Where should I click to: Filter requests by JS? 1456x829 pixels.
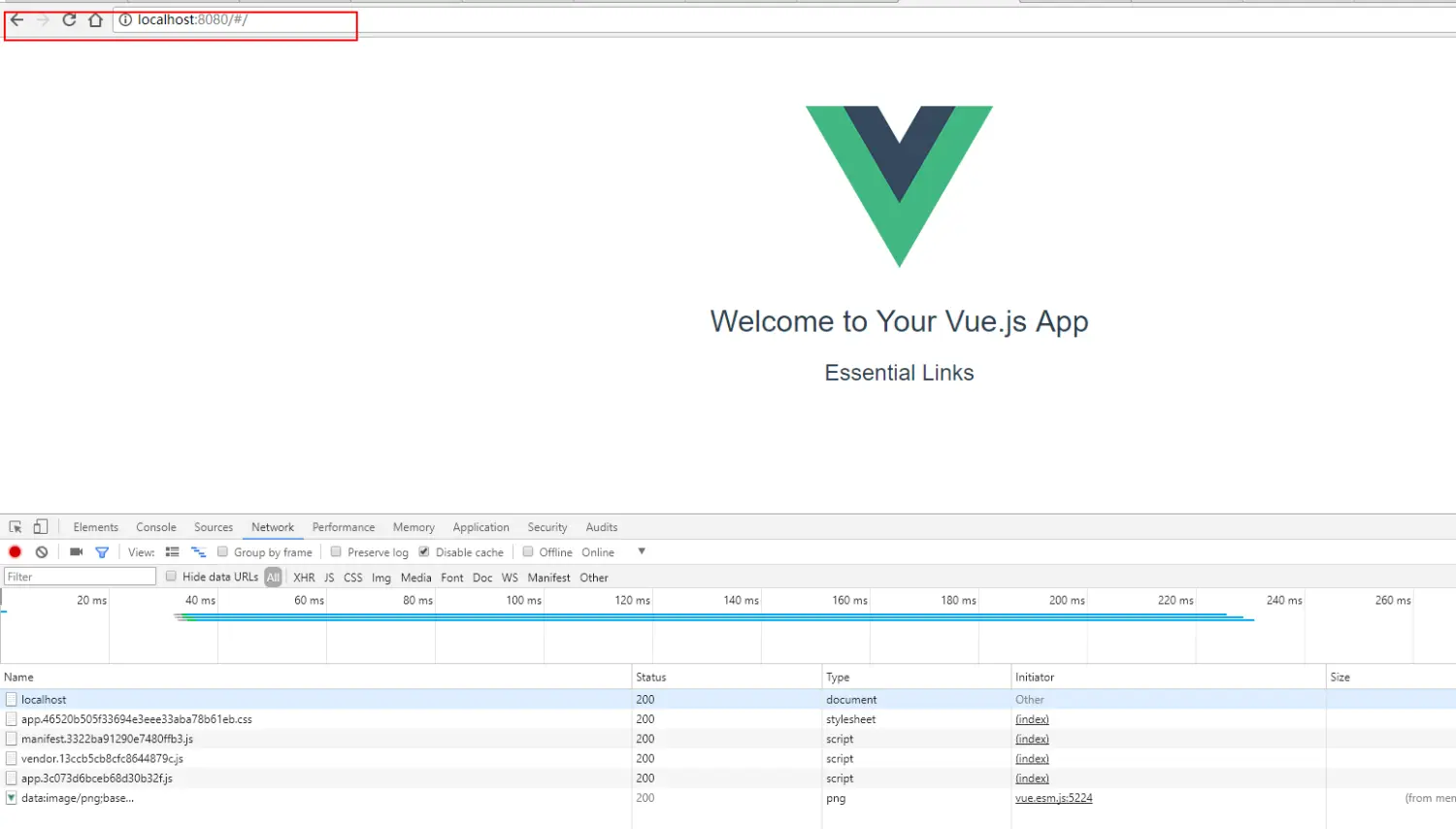[x=329, y=578]
